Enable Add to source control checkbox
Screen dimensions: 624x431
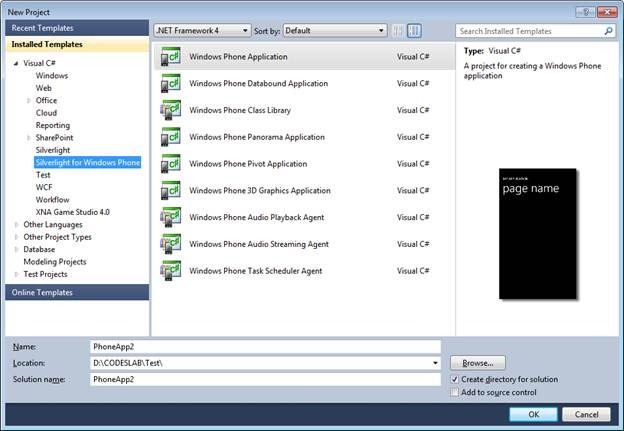pos(454,392)
